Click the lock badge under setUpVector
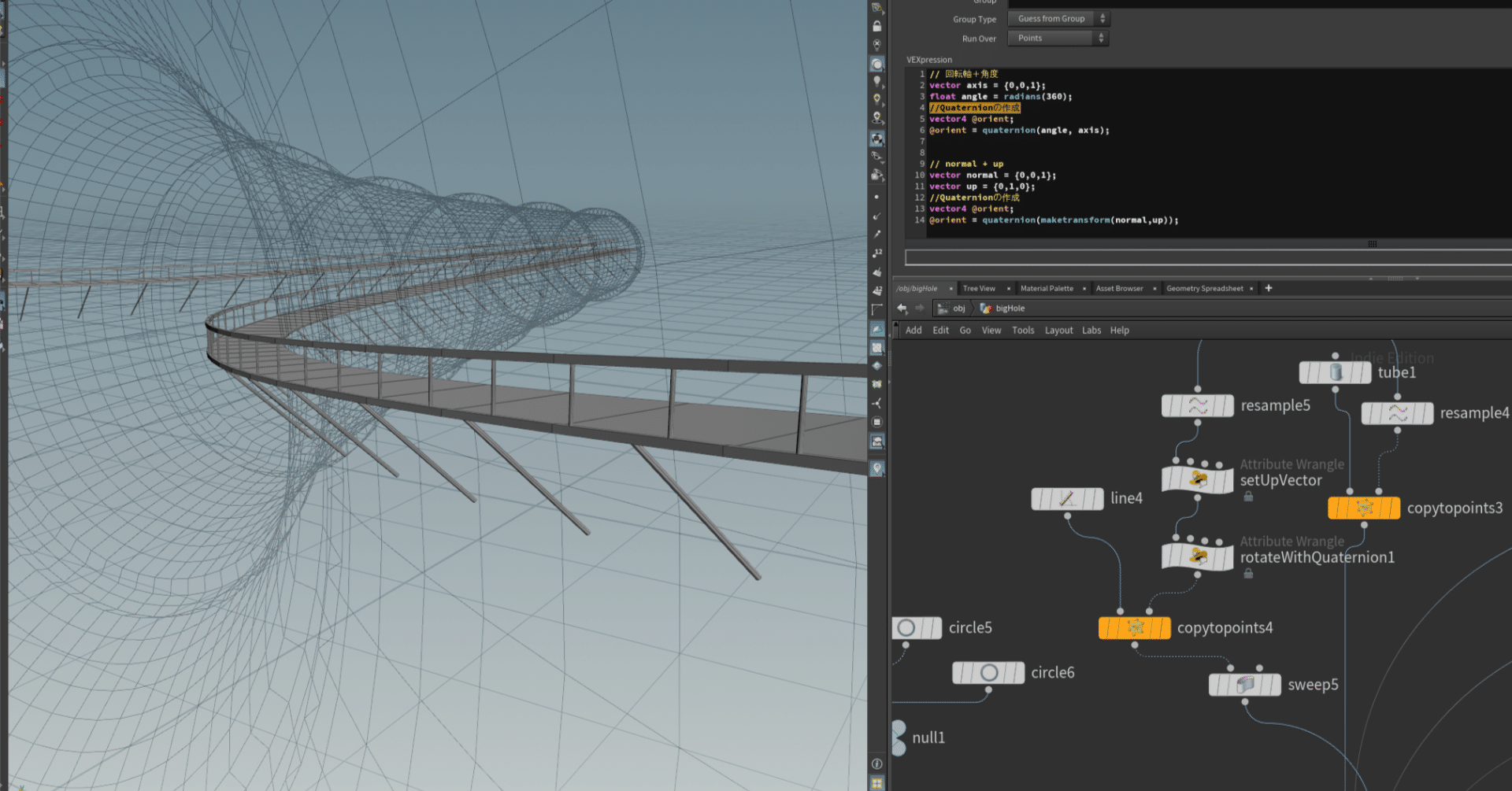Screen dimensions: 1512x791 point(1248,497)
